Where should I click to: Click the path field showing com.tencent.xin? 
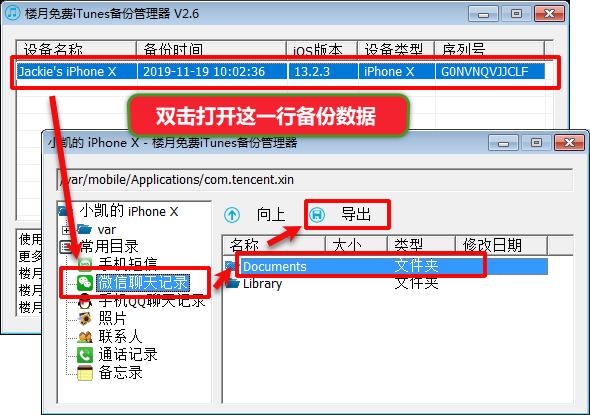tap(315, 180)
